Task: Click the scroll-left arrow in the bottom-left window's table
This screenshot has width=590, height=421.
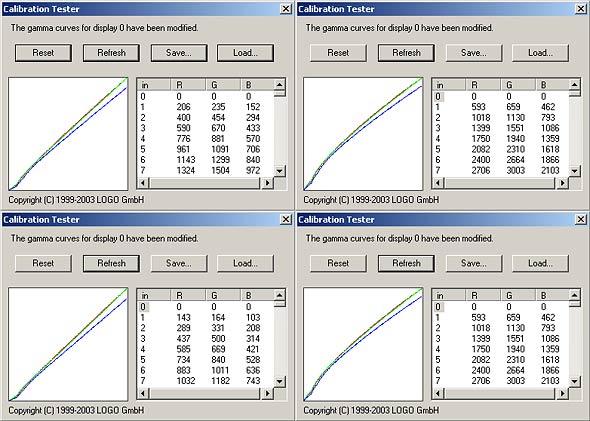Action: [143, 394]
